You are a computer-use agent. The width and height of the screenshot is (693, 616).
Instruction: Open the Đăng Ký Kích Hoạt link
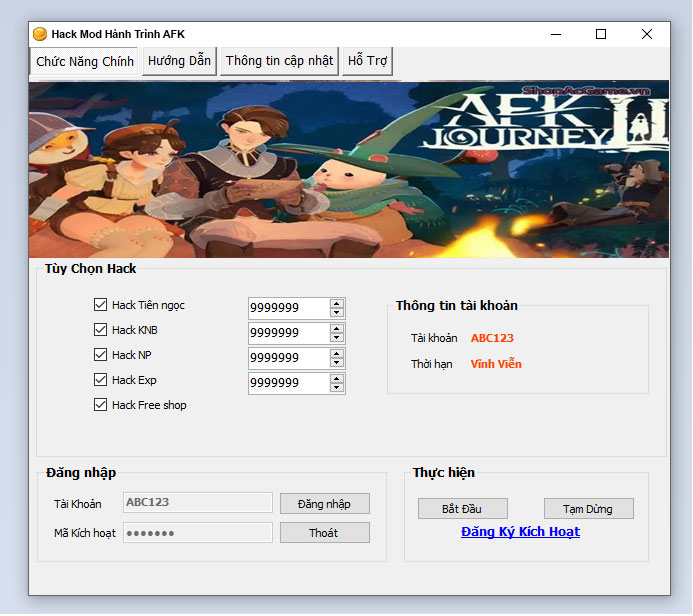click(x=520, y=532)
